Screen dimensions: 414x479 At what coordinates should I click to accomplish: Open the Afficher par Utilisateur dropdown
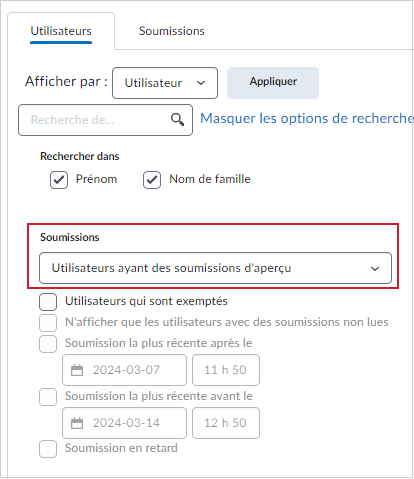(x=165, y=83)
